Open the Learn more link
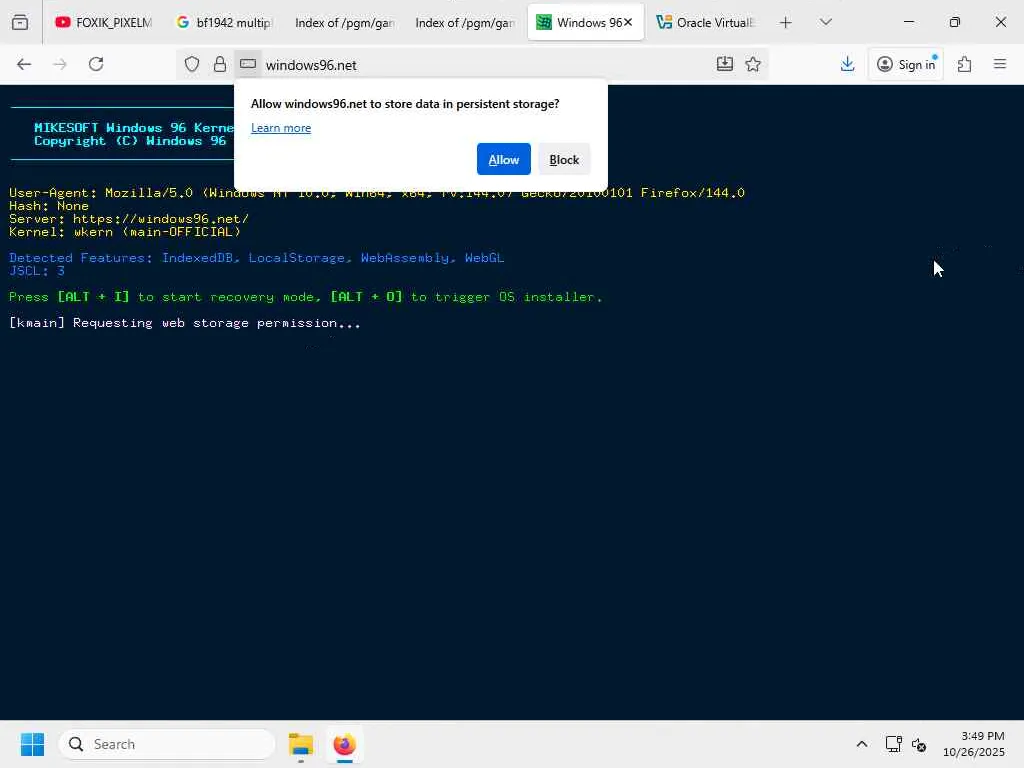 coord(281,128)
